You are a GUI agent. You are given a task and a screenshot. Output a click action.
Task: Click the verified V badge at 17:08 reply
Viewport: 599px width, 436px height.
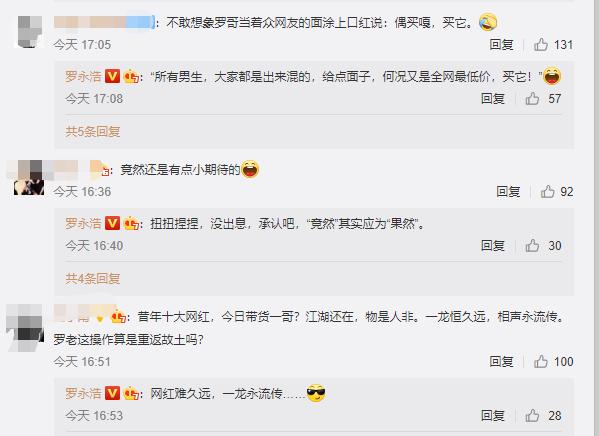(x=112, y=76)
